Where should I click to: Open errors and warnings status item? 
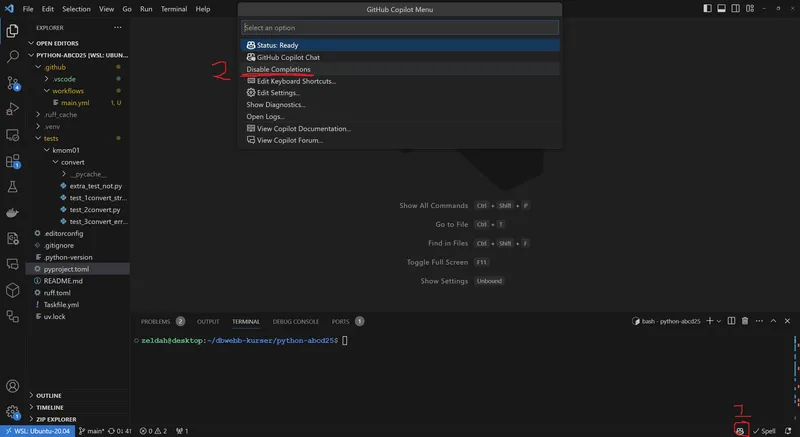154,431
